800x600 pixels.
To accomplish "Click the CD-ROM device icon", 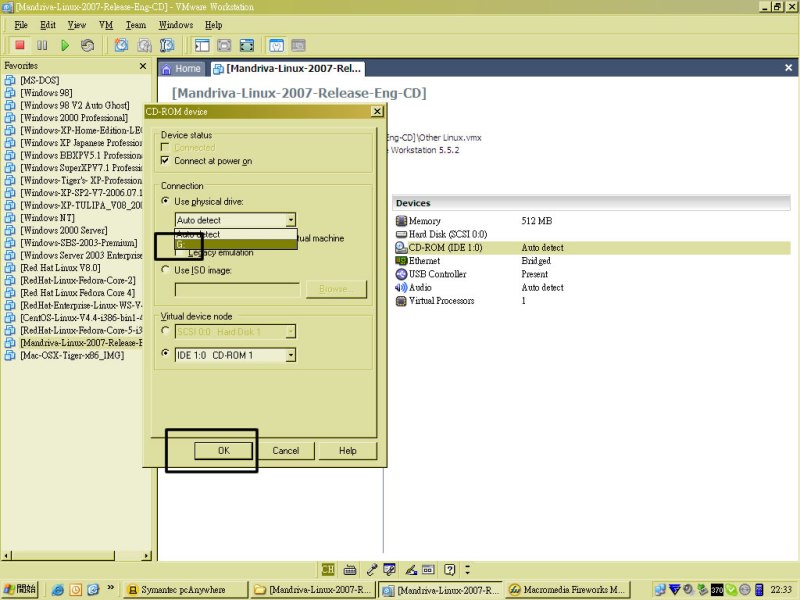I will pos(401,247).
